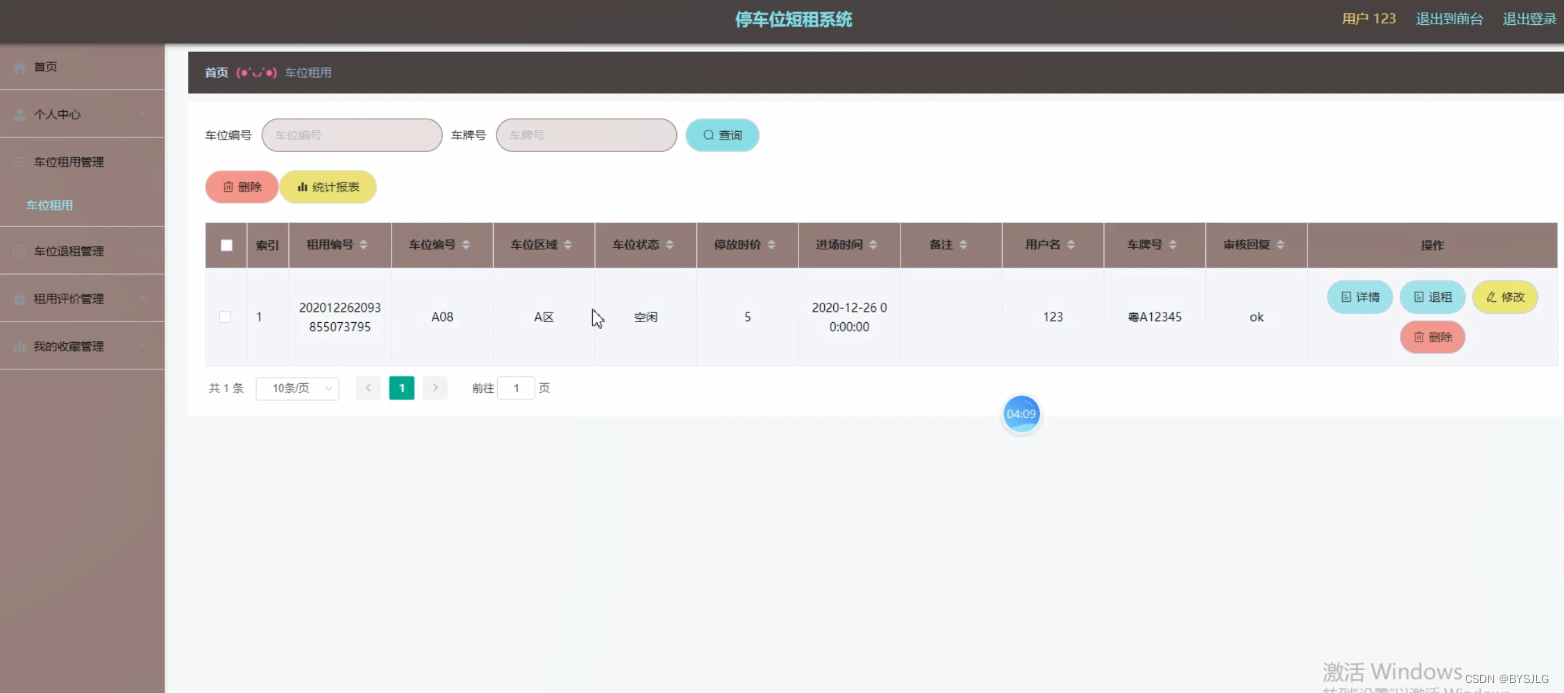The image size is (1564, 693).
Task: Open the 10条/页 page size dropdown
Action: [297, 388]
